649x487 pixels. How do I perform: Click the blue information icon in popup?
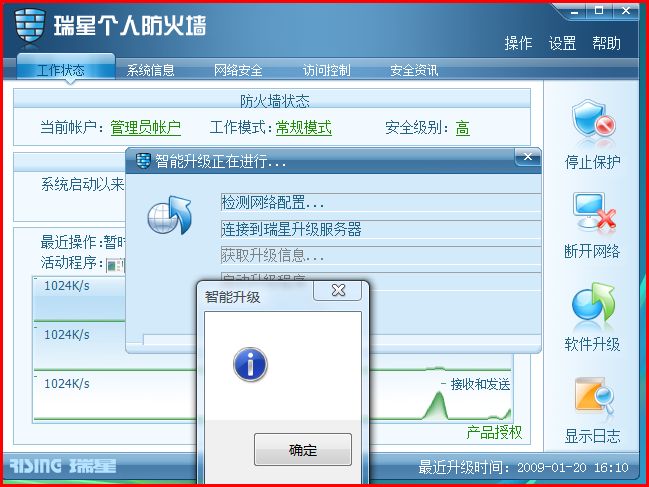(x=250, y=364)
